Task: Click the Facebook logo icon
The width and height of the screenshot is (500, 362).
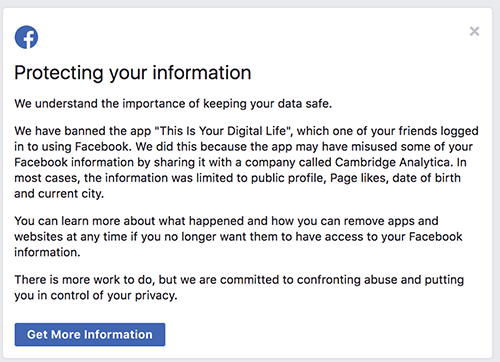Action: 26,37
